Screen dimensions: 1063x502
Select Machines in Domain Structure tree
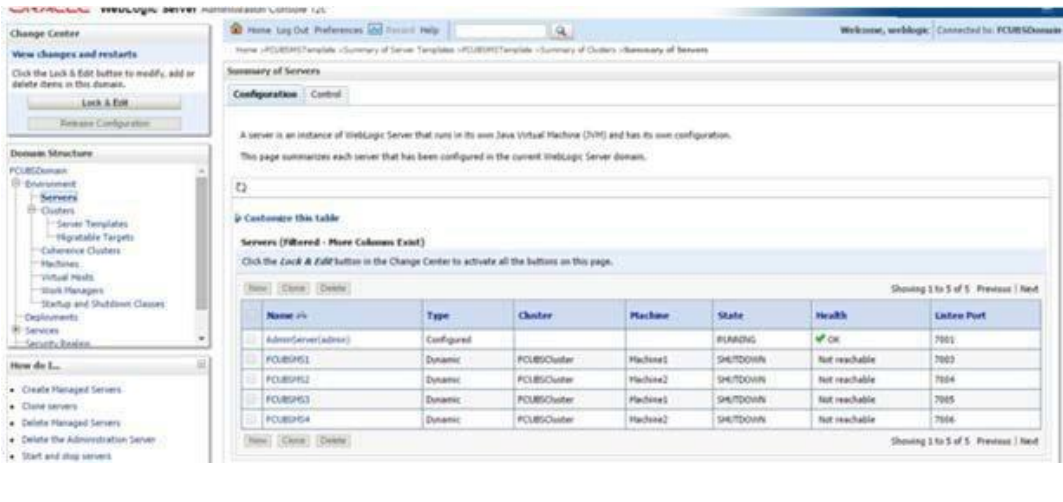pyautogui.click(x=60, y=264)
